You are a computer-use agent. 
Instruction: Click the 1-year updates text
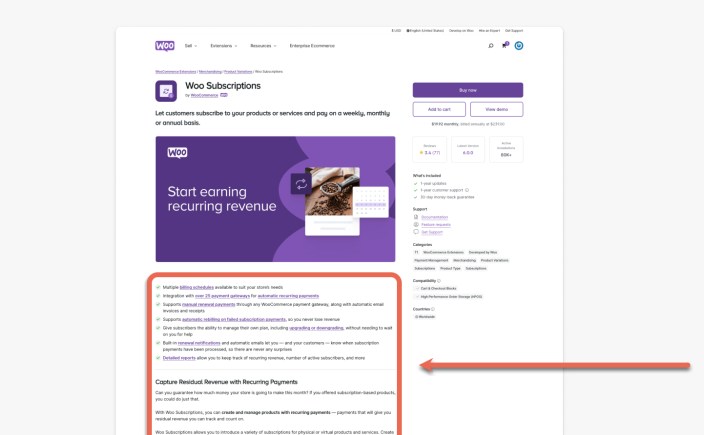tap(433, 184)
